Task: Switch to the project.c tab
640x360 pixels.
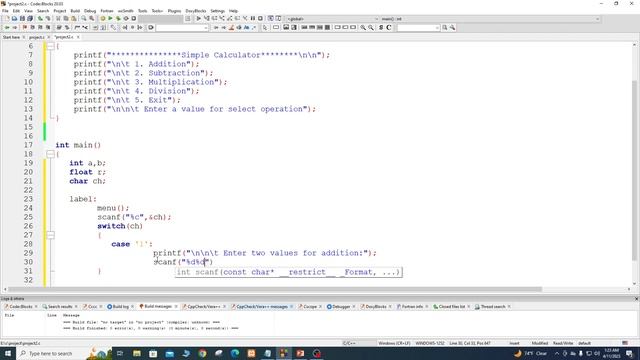Action: pos(36,37)
